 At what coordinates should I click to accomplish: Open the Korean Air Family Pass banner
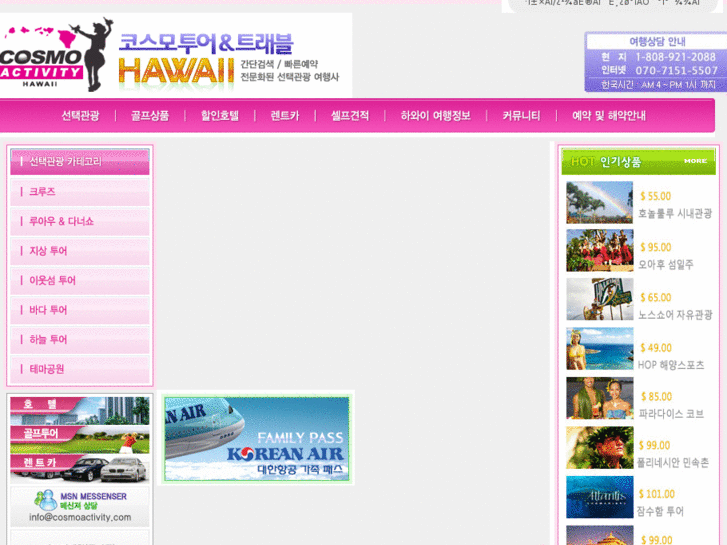pyautogui.click(x=257, y=438)
